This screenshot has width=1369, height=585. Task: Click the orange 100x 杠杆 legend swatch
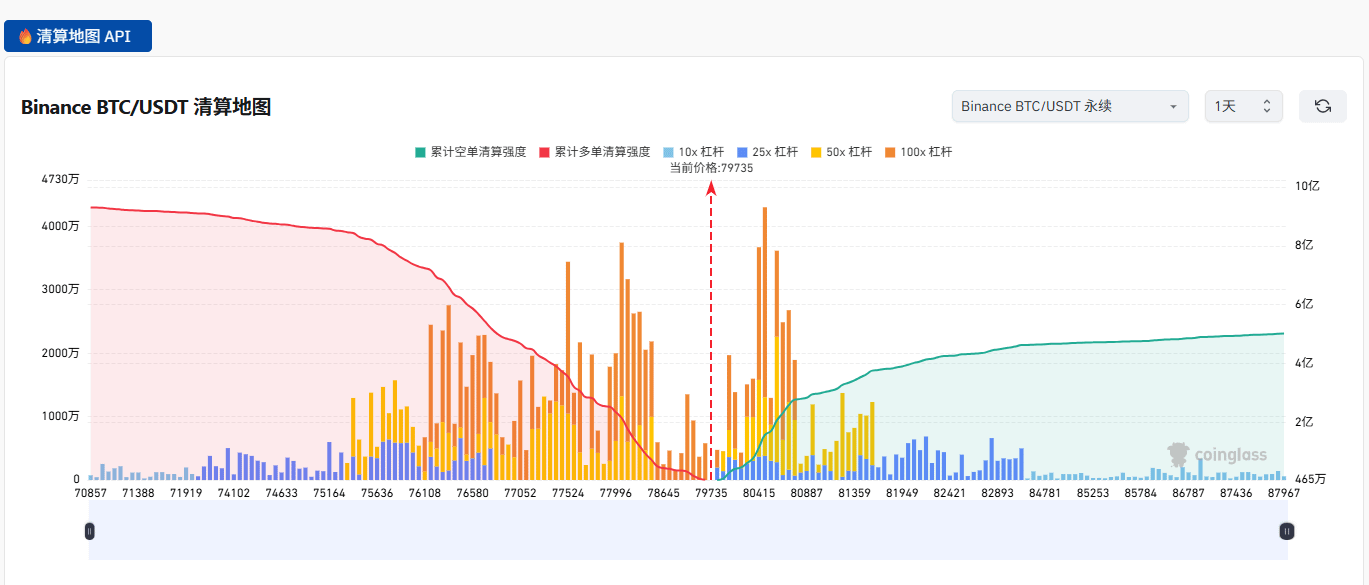[890, 152]
